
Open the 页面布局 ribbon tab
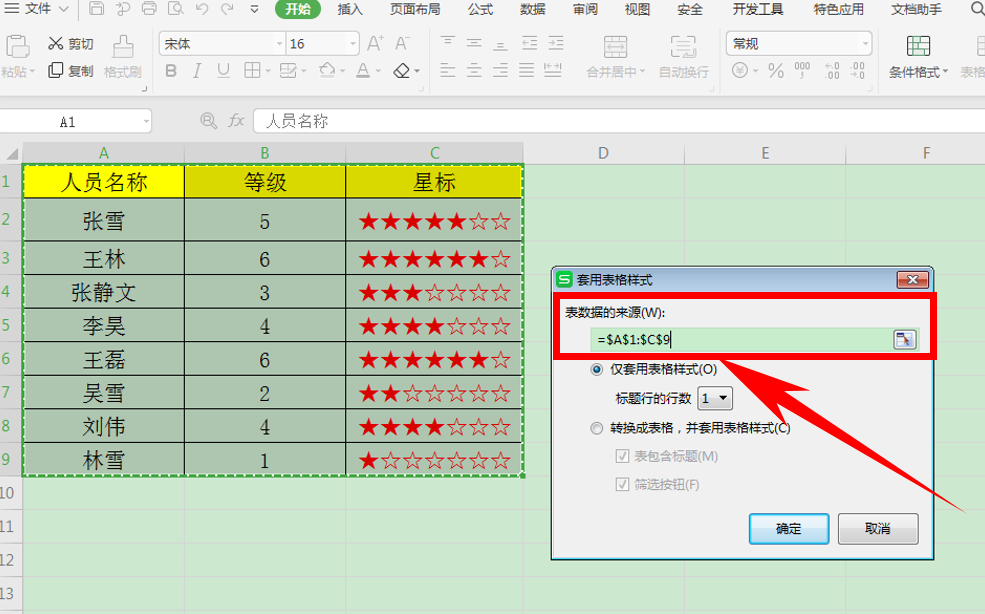pos(415,9)
